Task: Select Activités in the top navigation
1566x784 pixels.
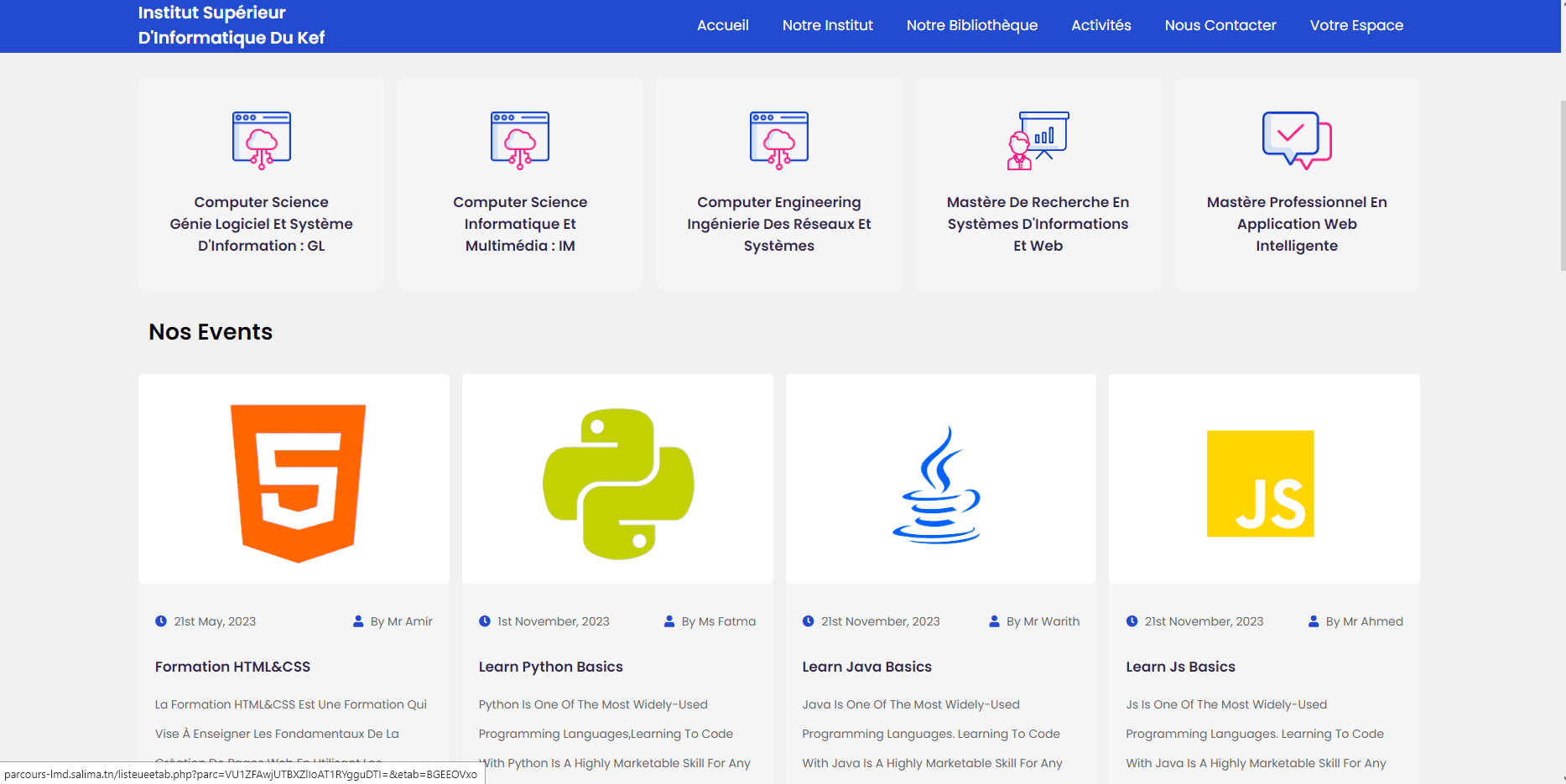Action: click(1101, 25)
